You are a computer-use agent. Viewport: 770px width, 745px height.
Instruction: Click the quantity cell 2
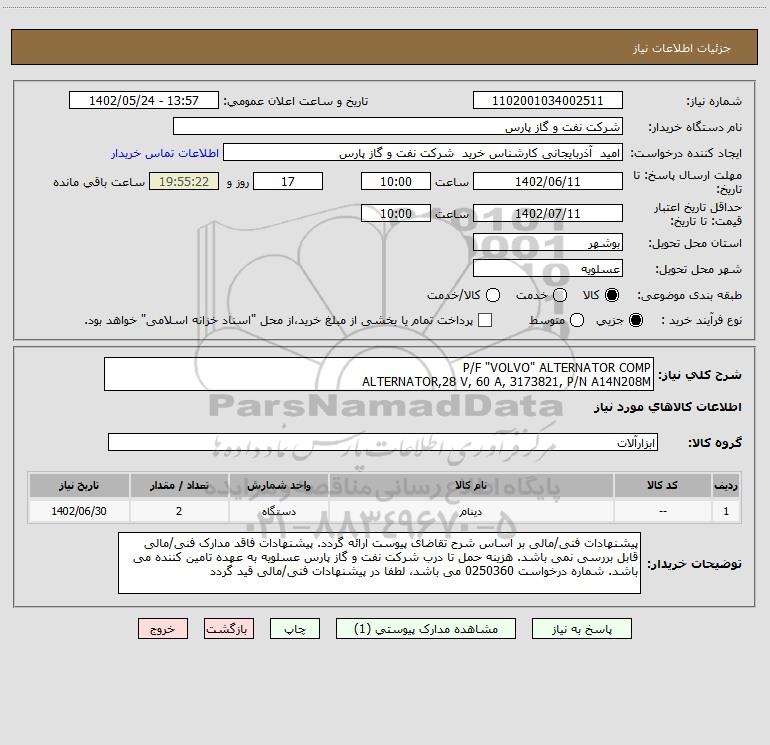pyautogui.click(x=179, y=511)
